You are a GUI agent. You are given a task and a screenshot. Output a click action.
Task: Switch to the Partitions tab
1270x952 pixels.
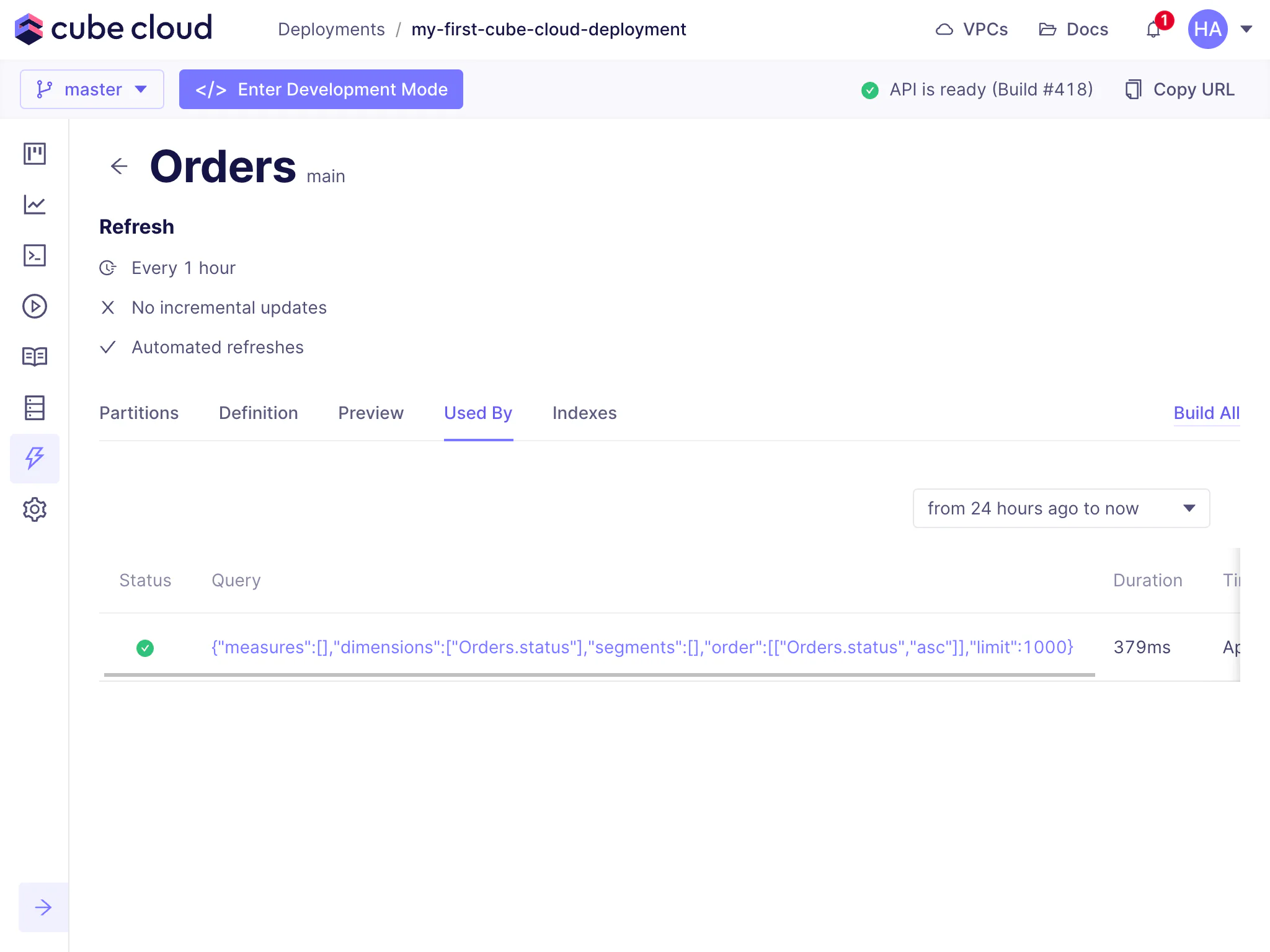pyautogui.click(x=139, y=413)
